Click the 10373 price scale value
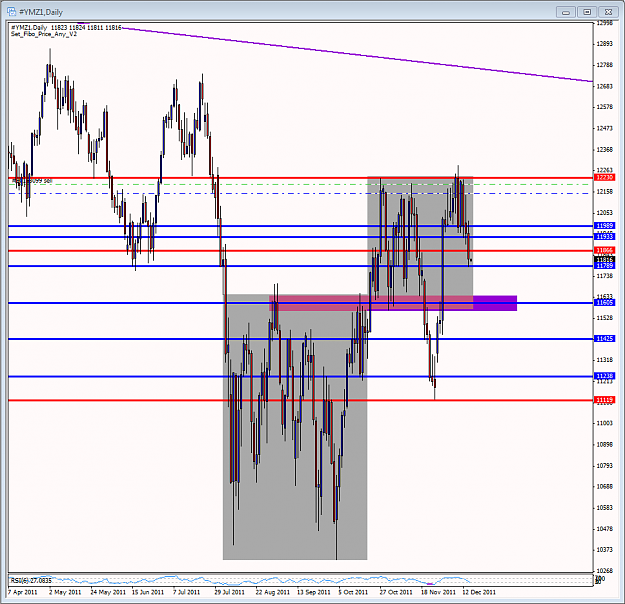The height and width of the screenshot is (604, 625). [604, 549]
